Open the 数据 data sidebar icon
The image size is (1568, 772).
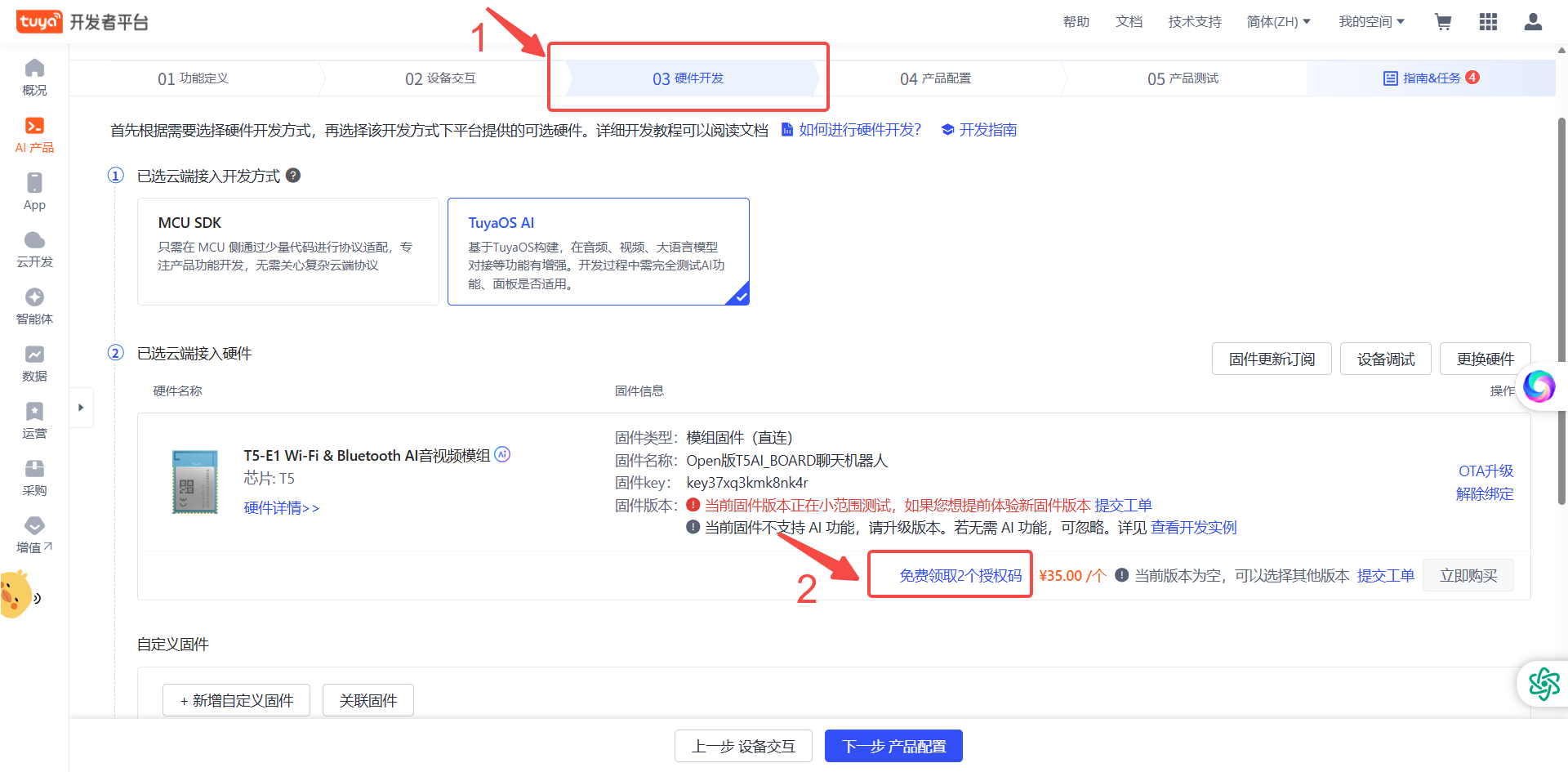tap(34, 364)
